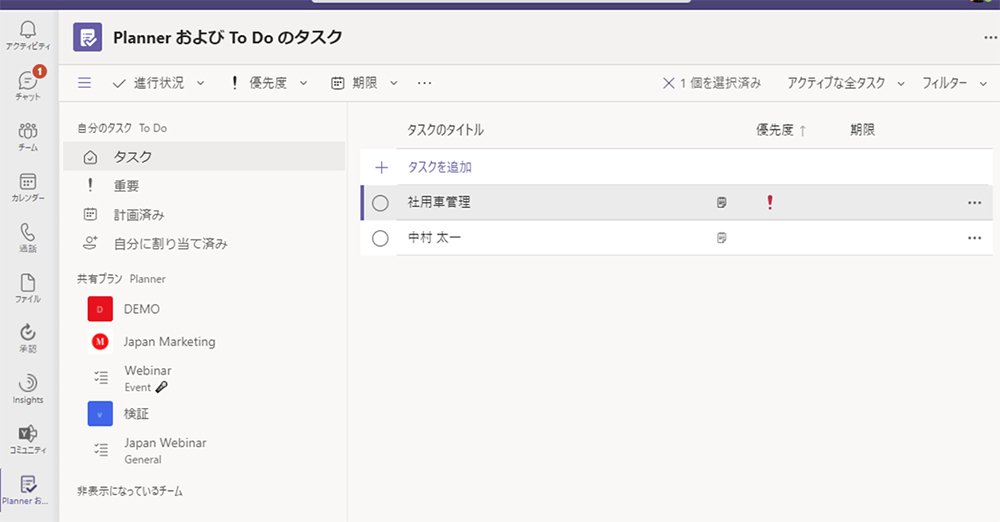Open the more options ellipsis in the title bar

coord(990,38)
